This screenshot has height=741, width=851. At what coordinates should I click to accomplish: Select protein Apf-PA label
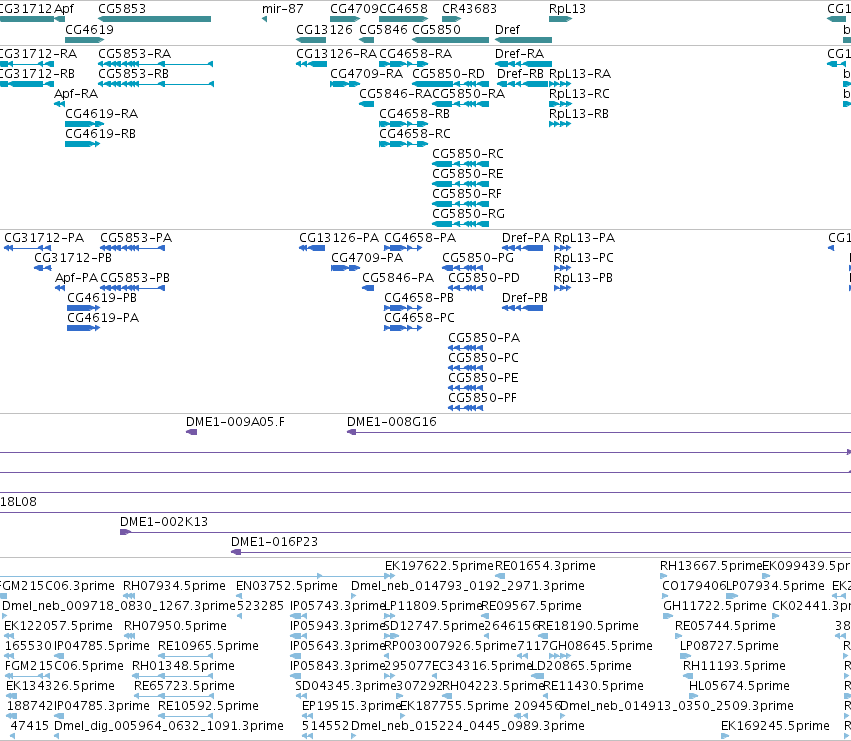tap(77, 278)
